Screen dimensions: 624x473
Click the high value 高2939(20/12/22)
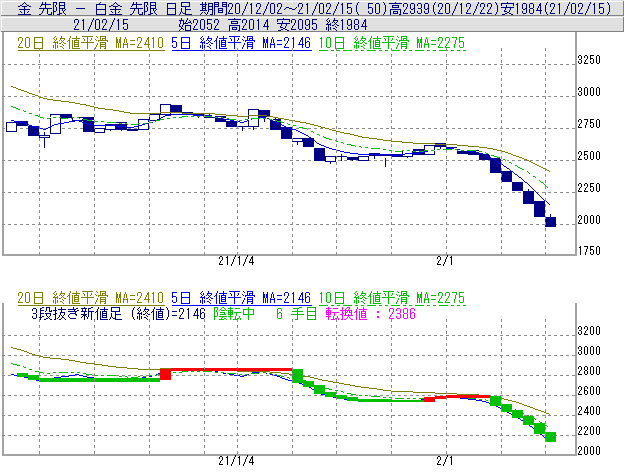444,8
